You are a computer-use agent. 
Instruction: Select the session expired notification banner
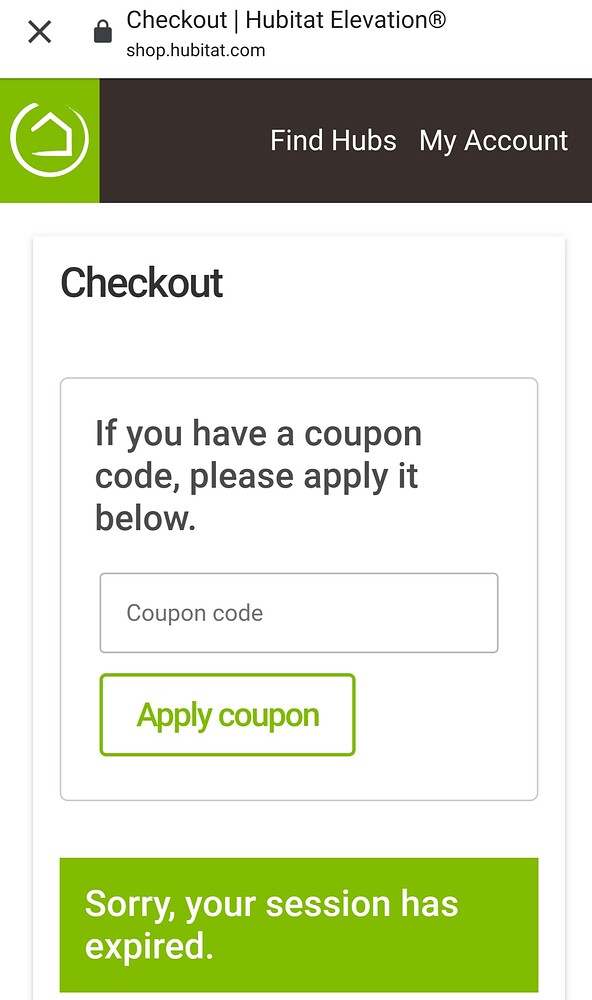296,925
